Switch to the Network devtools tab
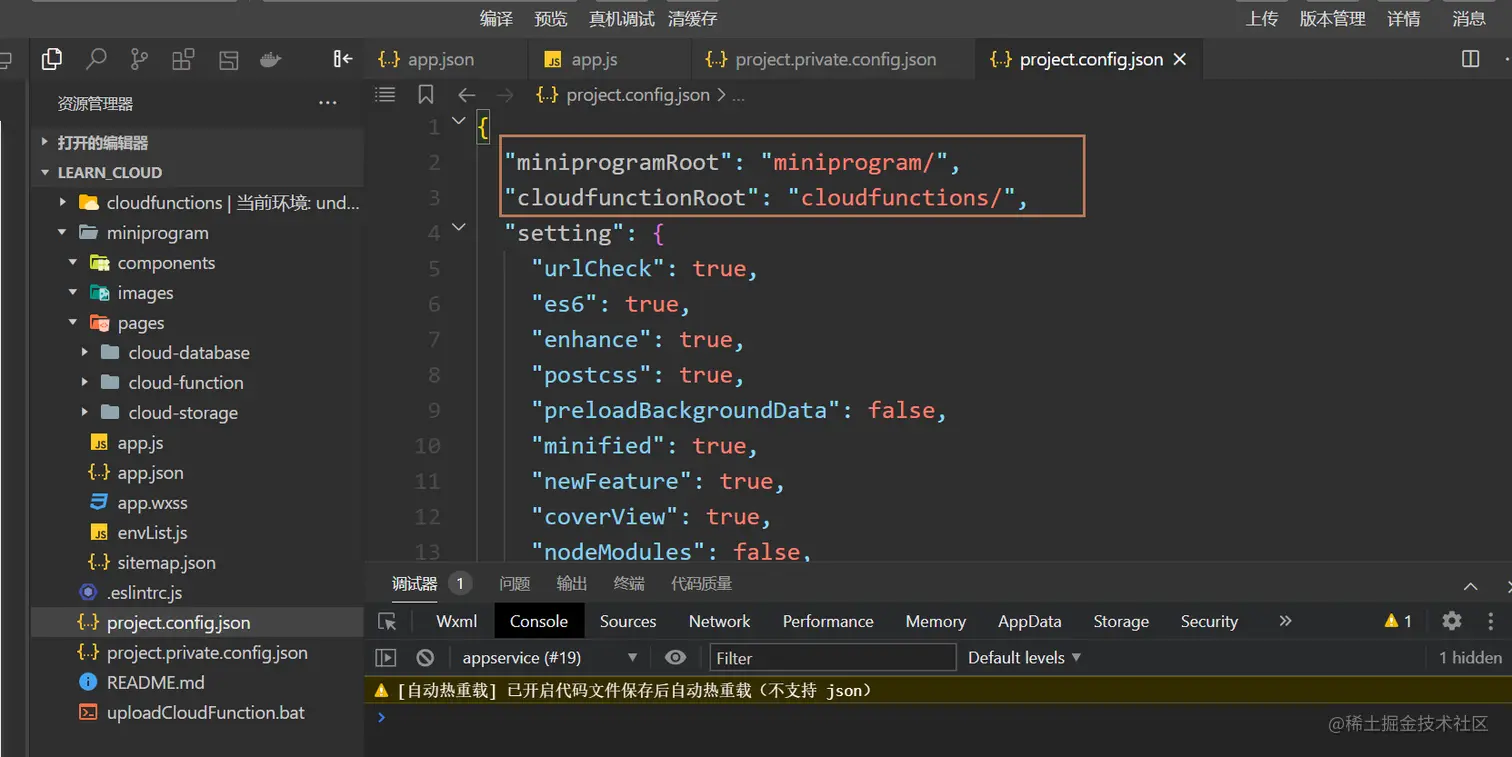 point(719,621)
